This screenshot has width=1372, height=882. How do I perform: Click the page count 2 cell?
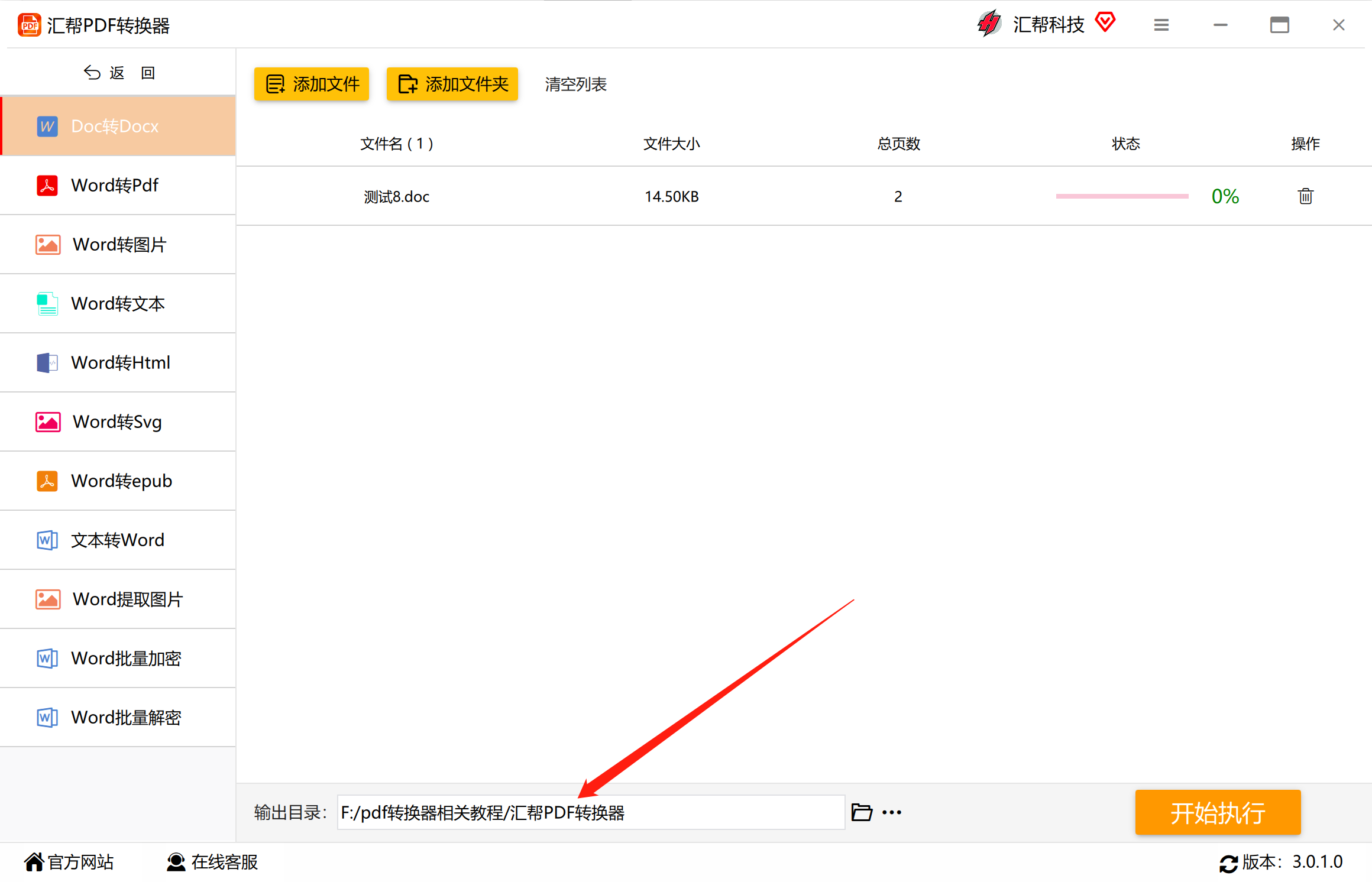tap(898, 196)
